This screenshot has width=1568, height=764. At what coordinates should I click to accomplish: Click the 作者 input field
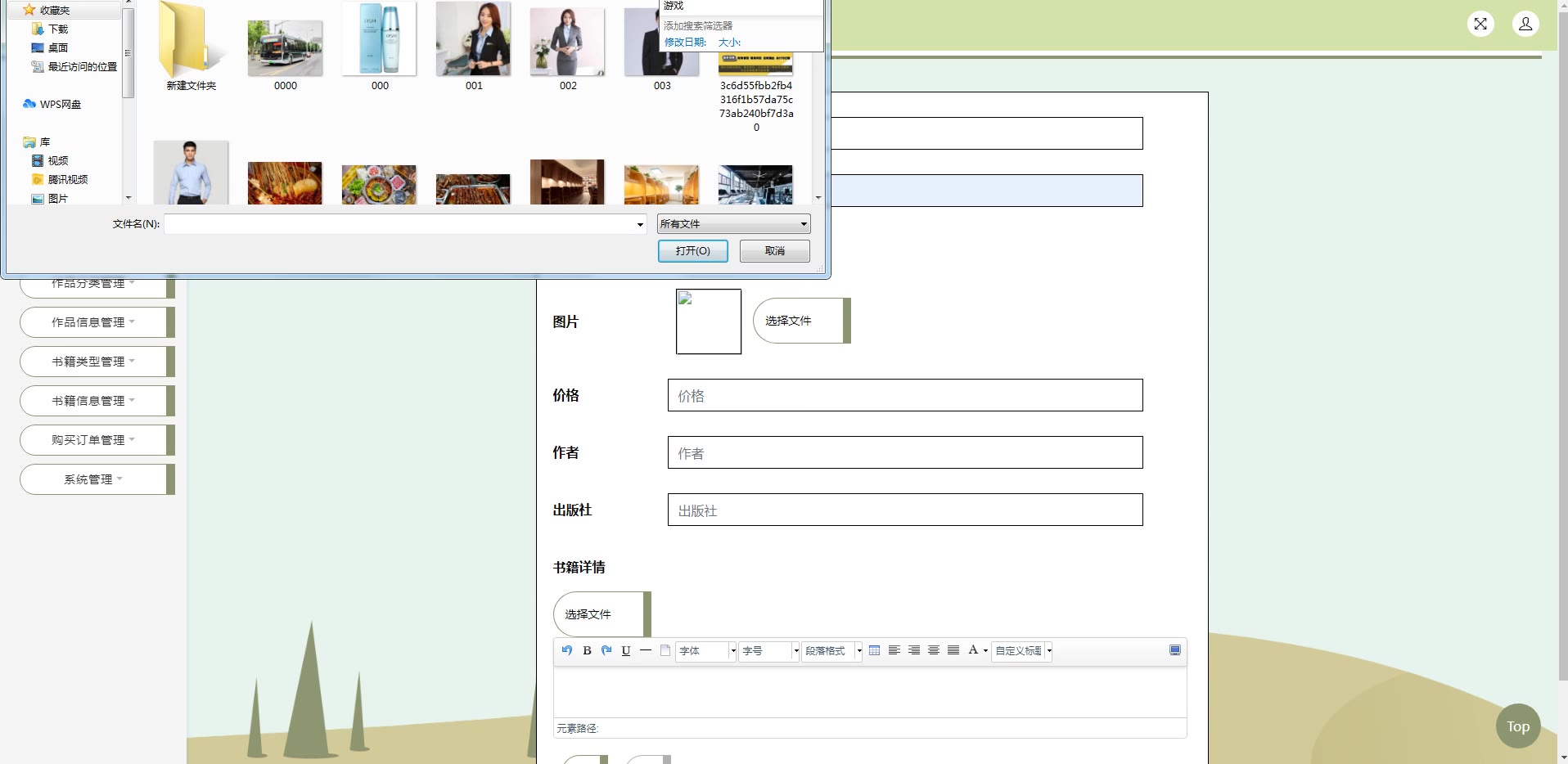click(x=905, y=452)
